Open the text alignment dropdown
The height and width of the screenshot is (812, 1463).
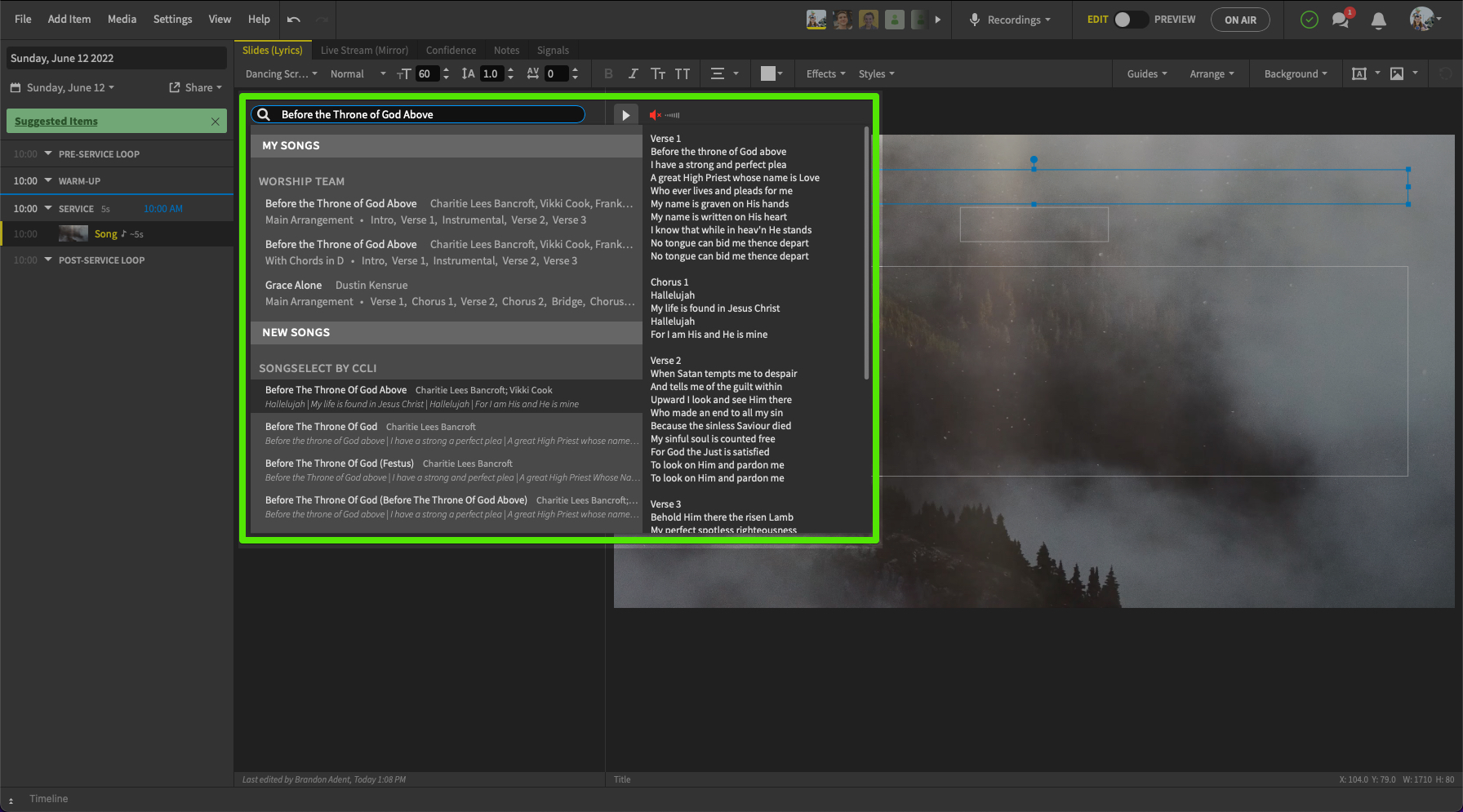[724, 73]
